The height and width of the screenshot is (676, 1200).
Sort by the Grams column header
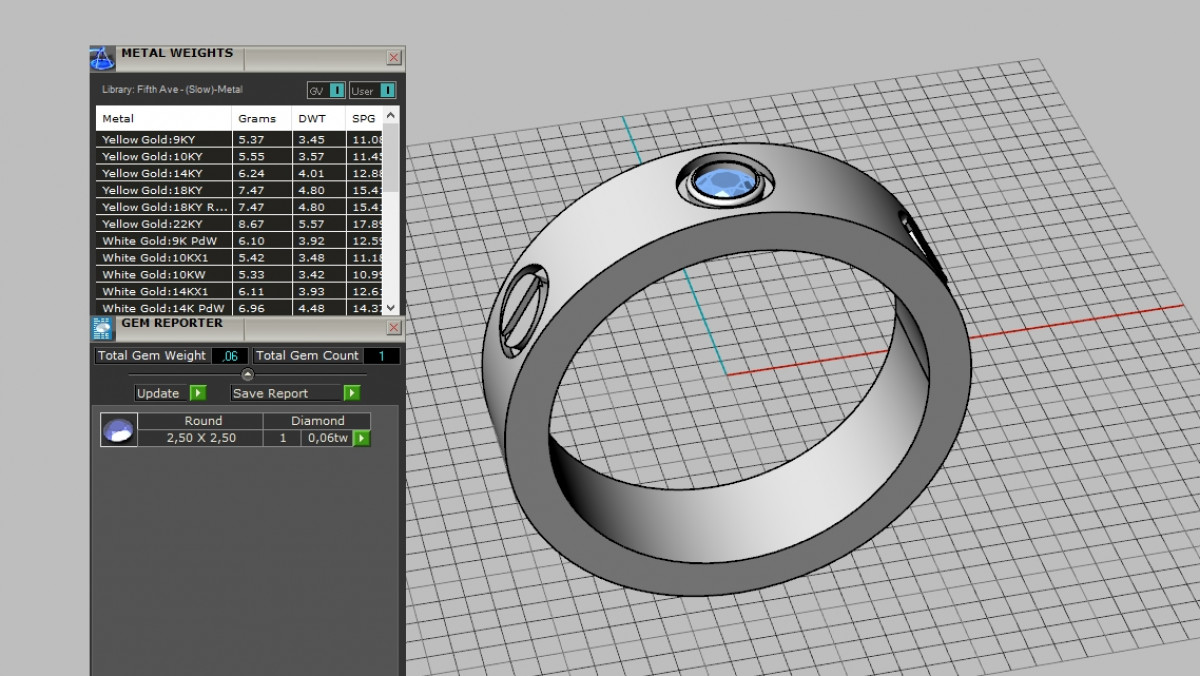pyautogui.click(x=257, y=118)
